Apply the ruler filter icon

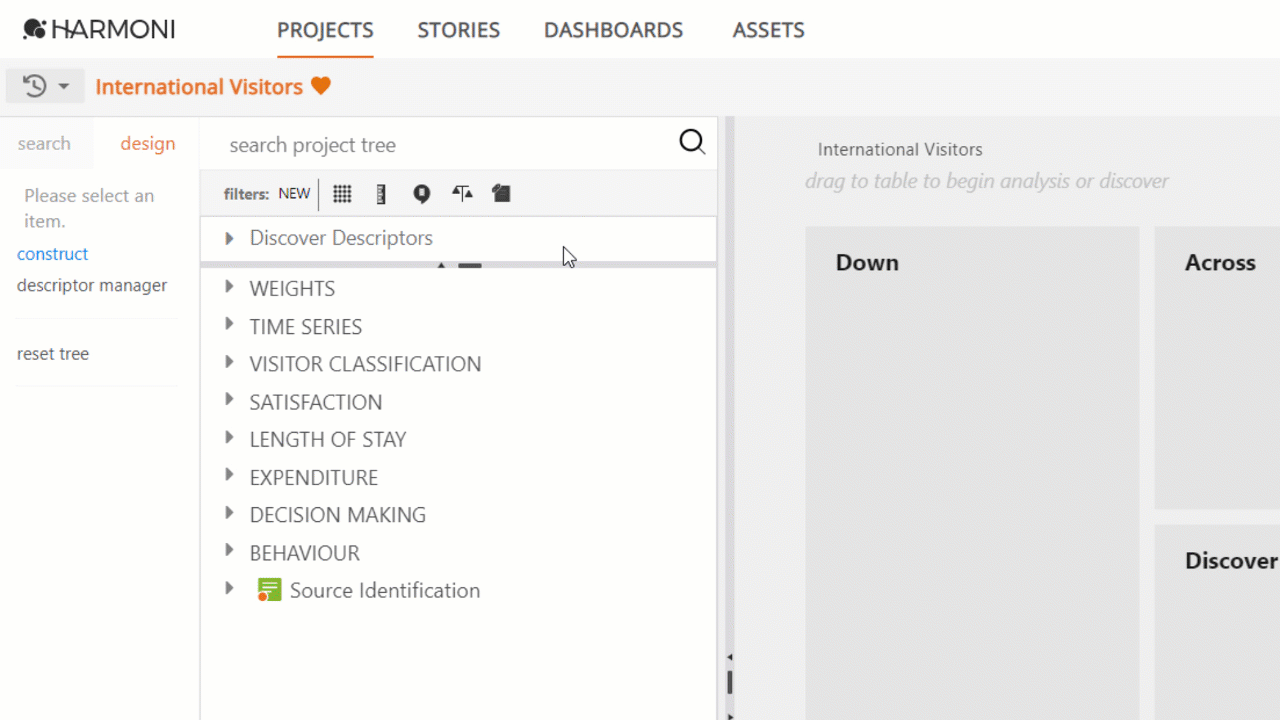381,194
